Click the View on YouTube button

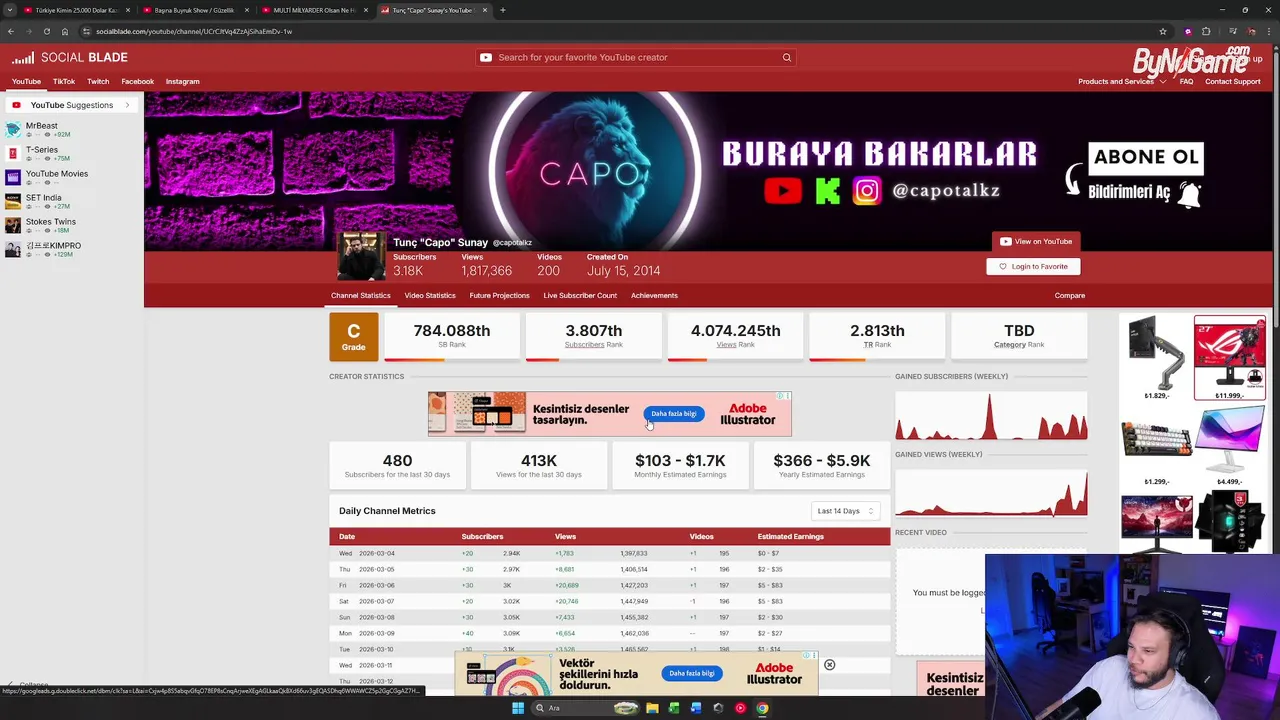[1036, 241]
